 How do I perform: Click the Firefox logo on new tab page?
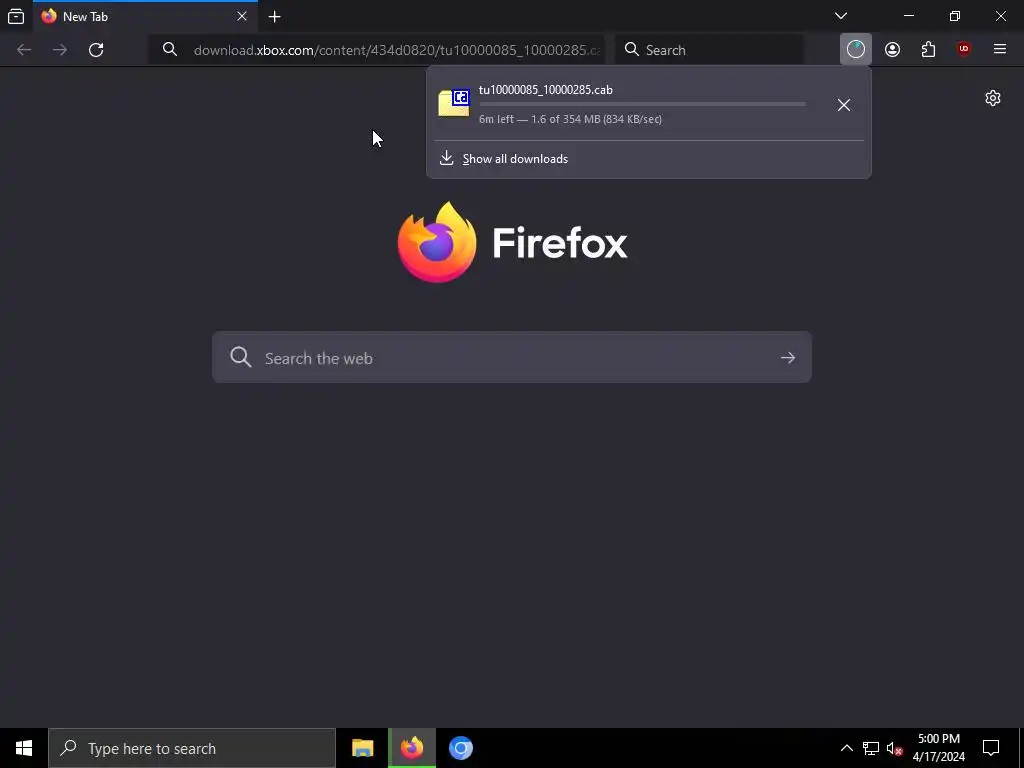pyautogui.click(x=513, y=242)
